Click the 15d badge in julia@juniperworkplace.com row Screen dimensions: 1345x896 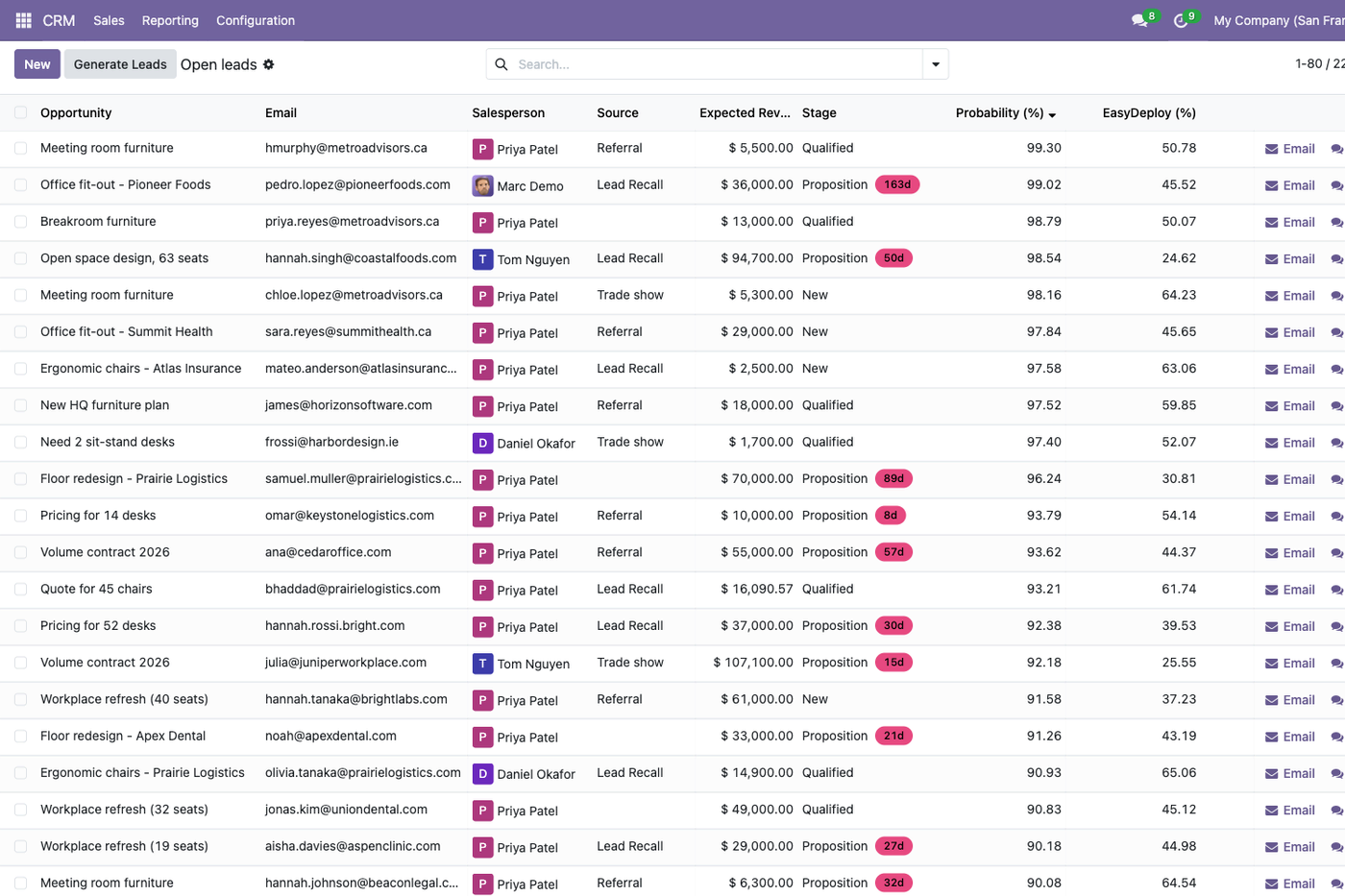coord(893,663)
